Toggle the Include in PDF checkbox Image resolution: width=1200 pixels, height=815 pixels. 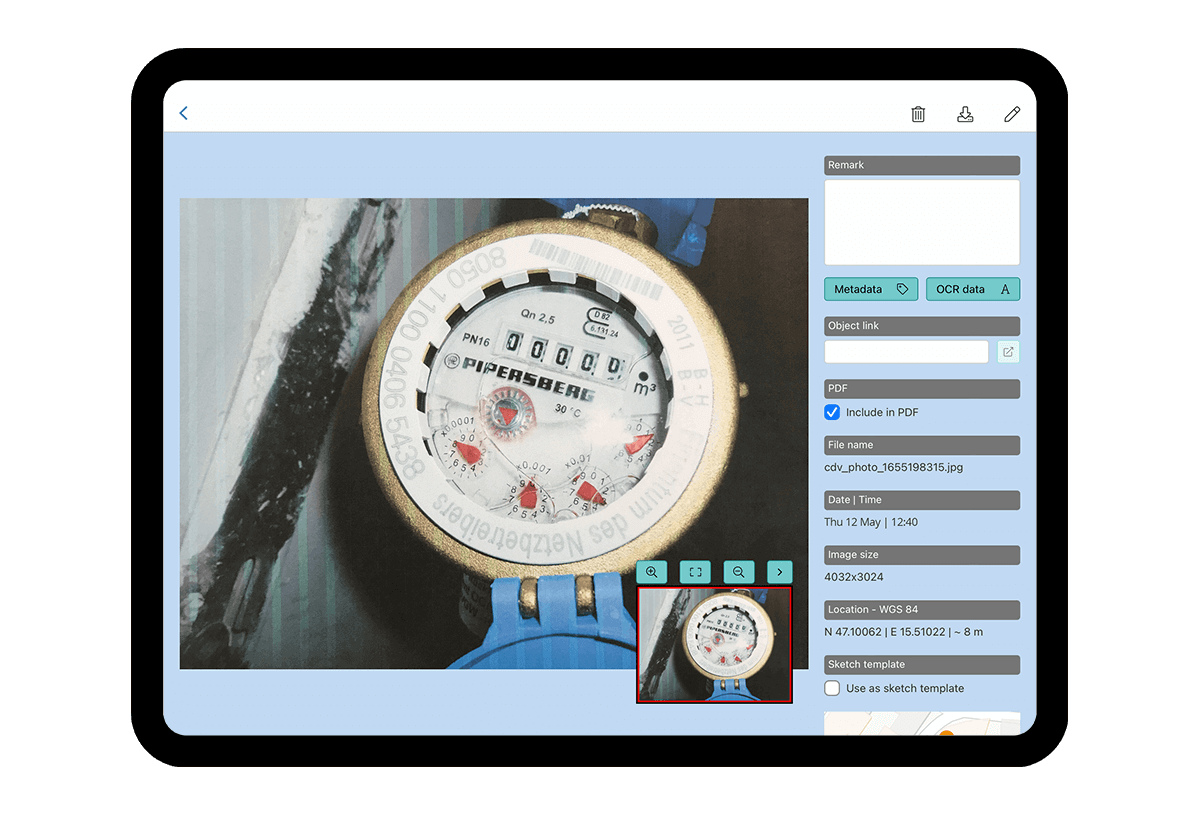click(x=832, y=412)
